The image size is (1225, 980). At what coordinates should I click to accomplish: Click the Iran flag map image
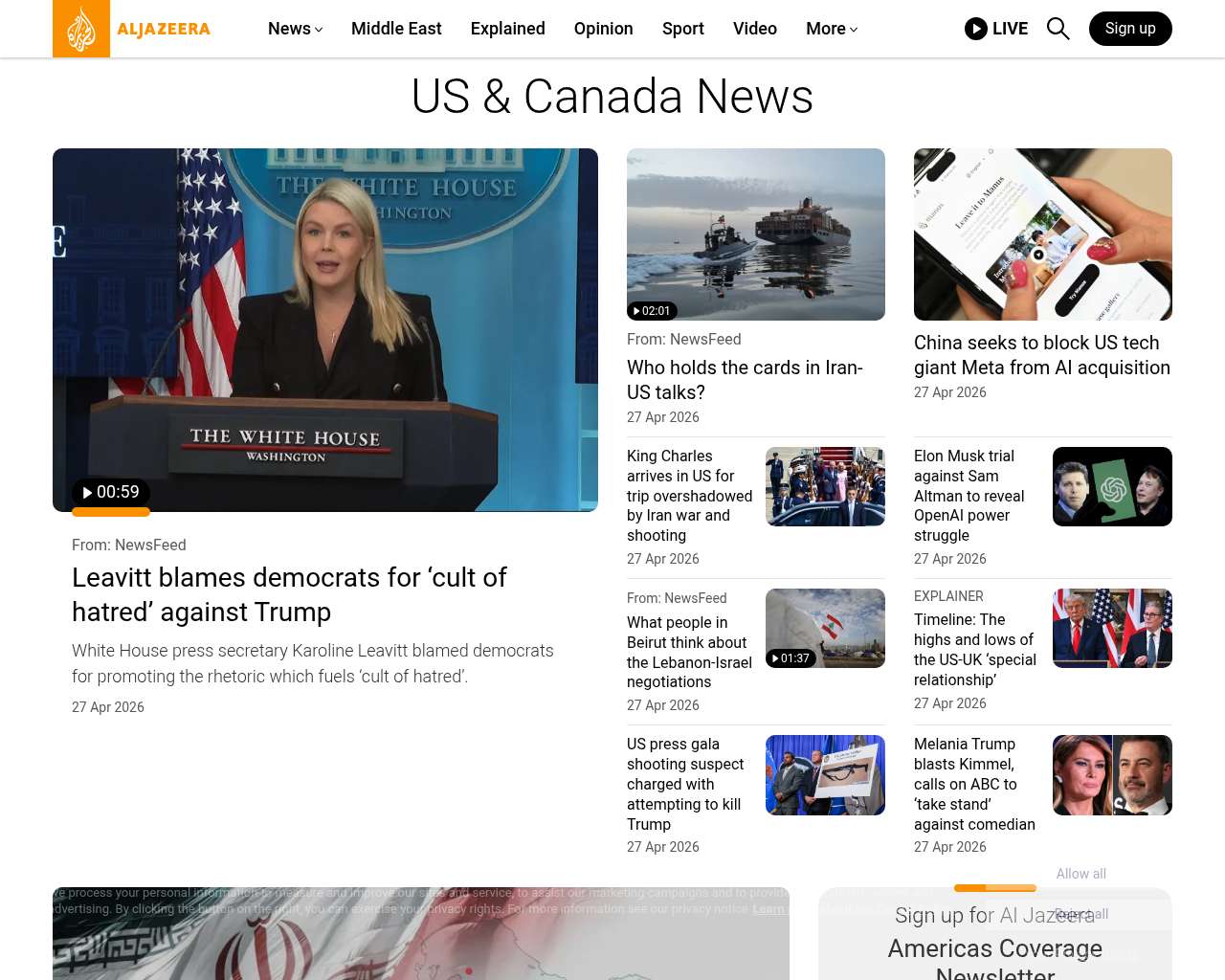[x=421, y=933]
